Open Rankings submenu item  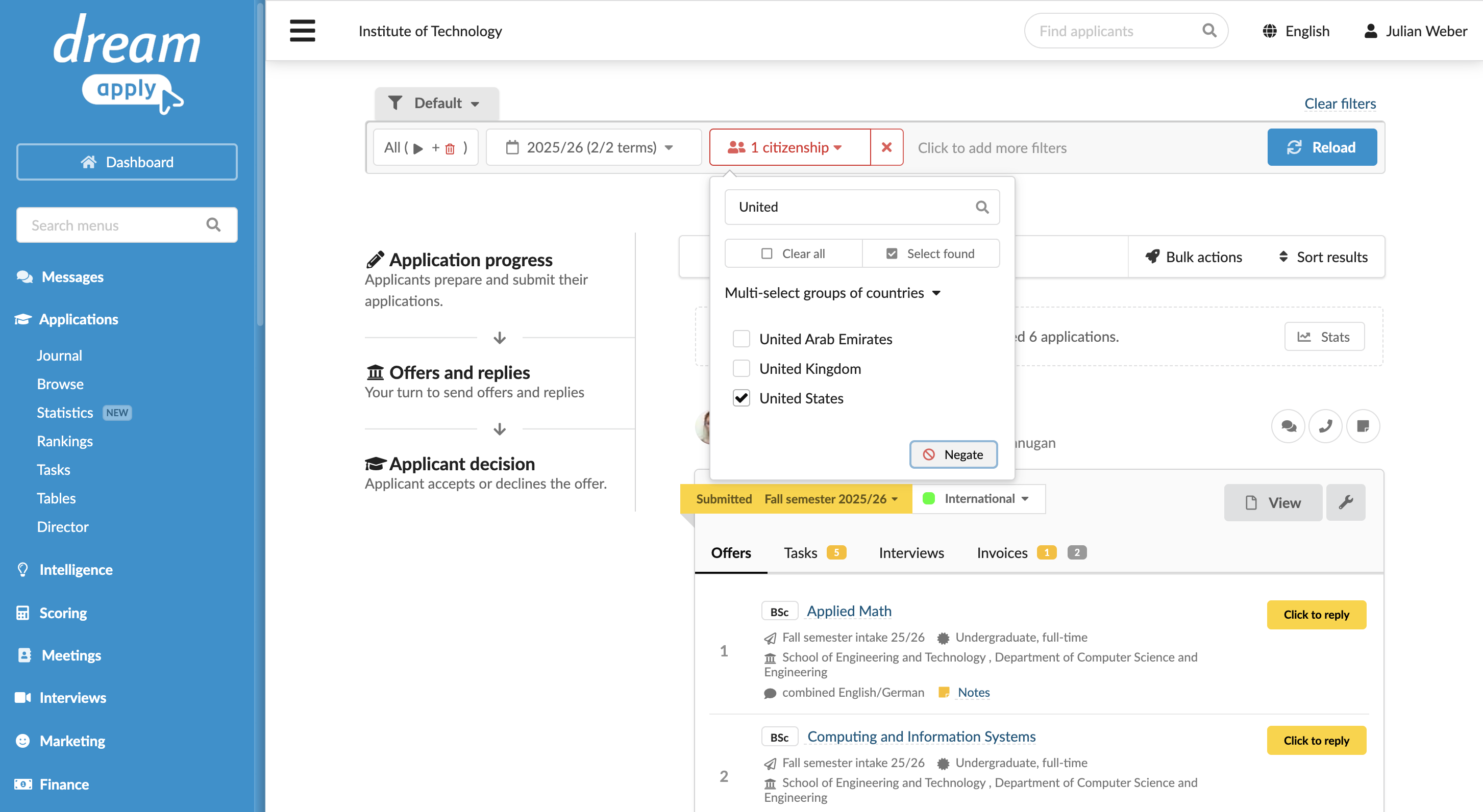click(64, 441)
